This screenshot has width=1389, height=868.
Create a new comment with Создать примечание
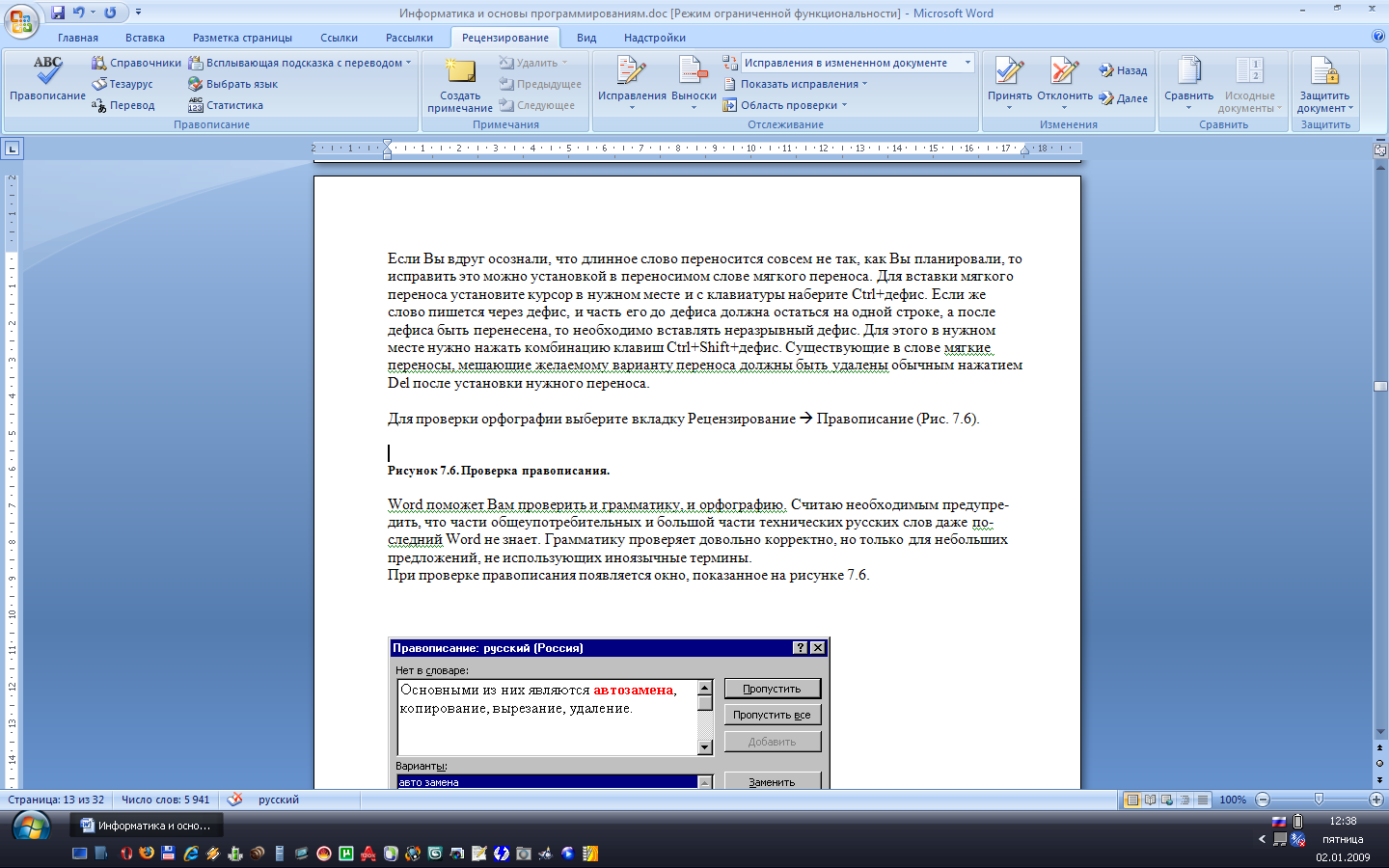coord(460,85)
